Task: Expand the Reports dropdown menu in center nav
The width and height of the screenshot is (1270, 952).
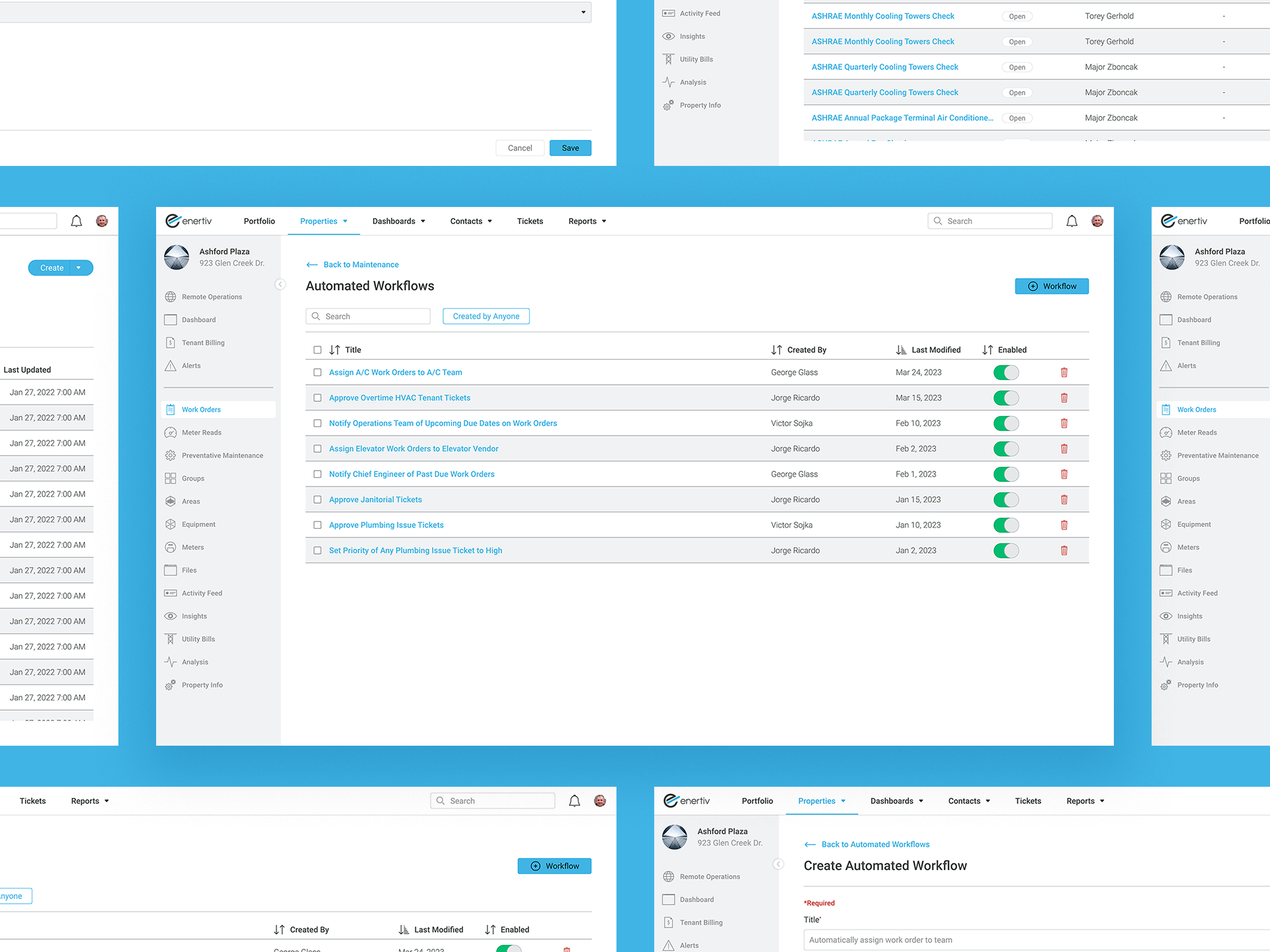Action: point(587,221)
